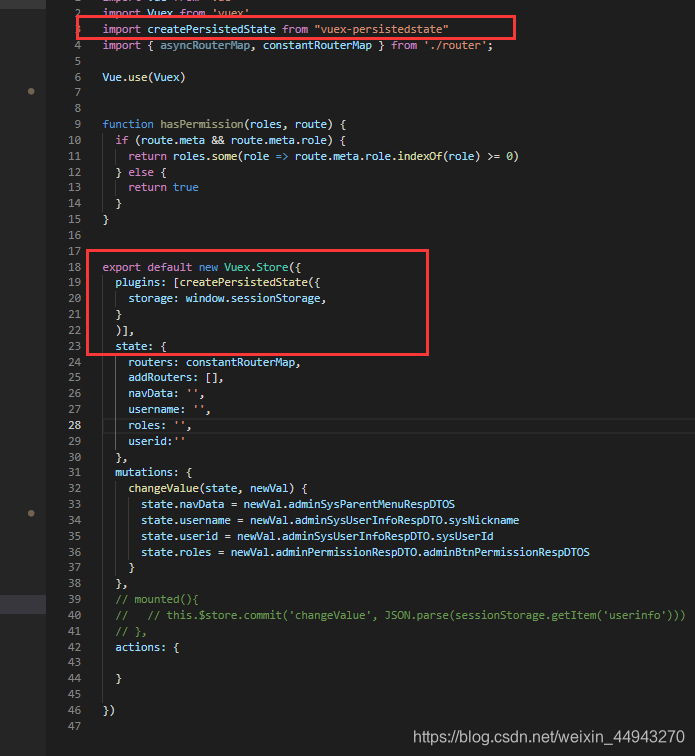Click the username: '' property in state
Image resolution: width=695 pixels, height=756 pixels.
tap(169, 409)
